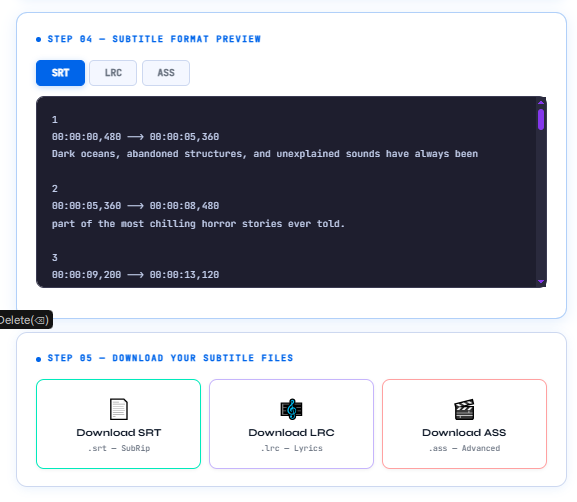Image resolution: width=577 pixels, height=502 pixels.
Task: Click the '.srt — SubRip' caption
Action: tap(118, 448)
